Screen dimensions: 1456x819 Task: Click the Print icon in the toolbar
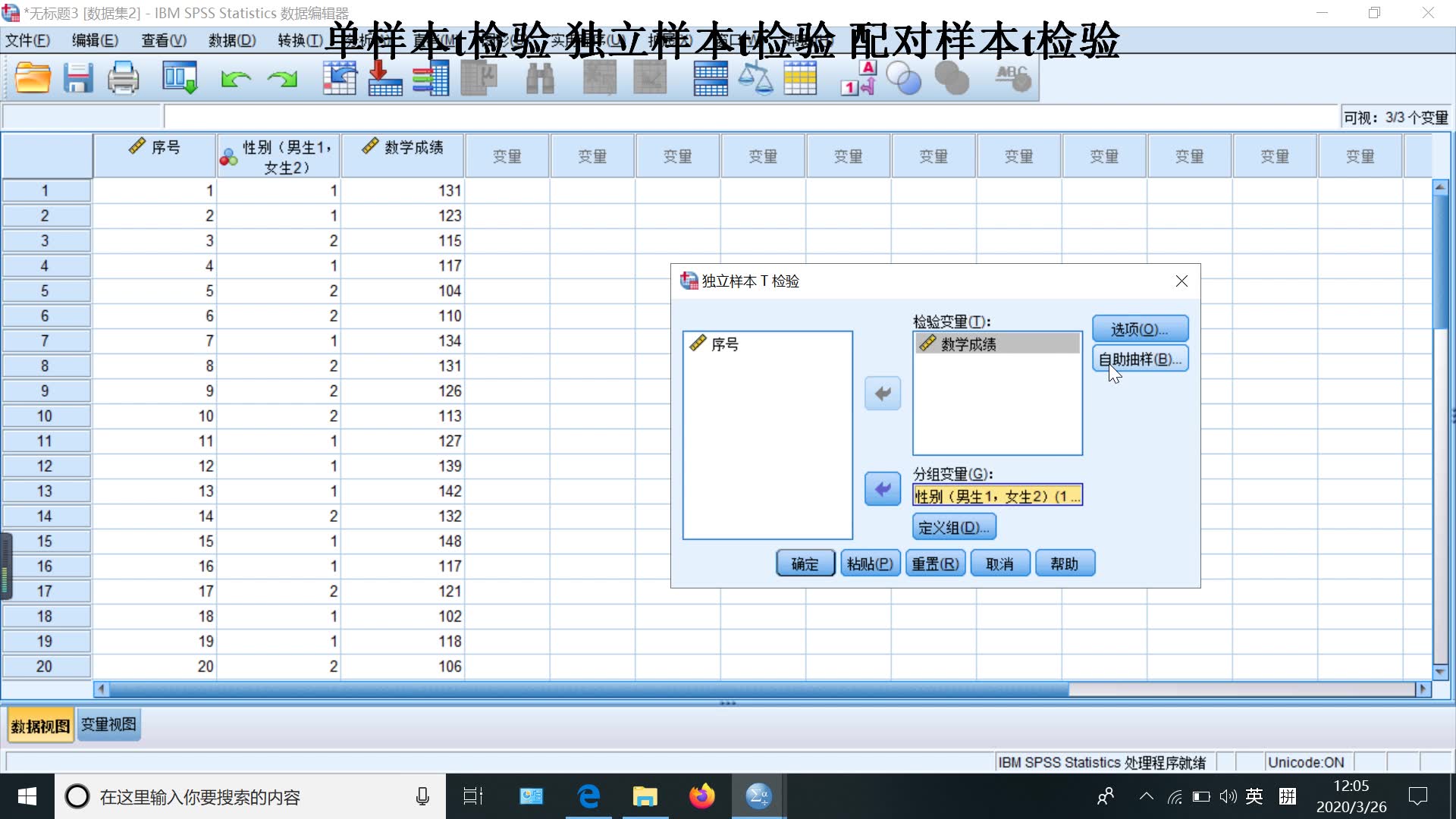124,78
